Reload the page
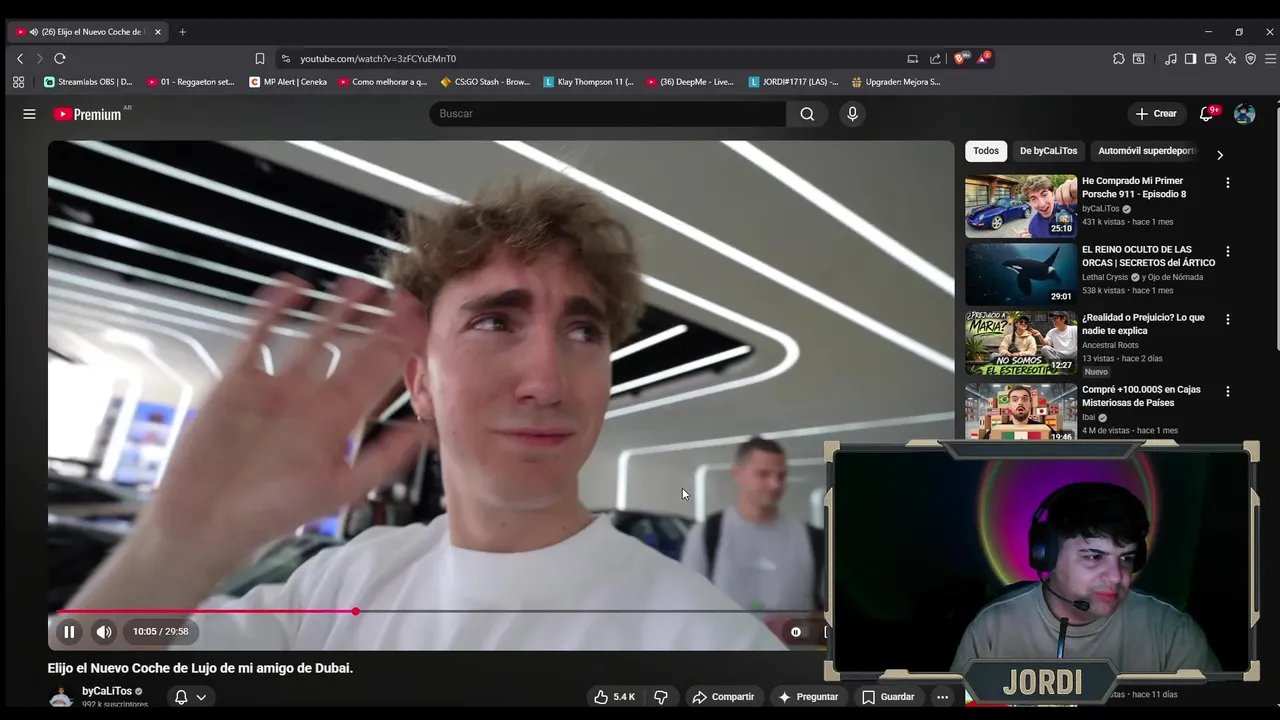Viewport: 1280px width, 720px height. [60, 59]
